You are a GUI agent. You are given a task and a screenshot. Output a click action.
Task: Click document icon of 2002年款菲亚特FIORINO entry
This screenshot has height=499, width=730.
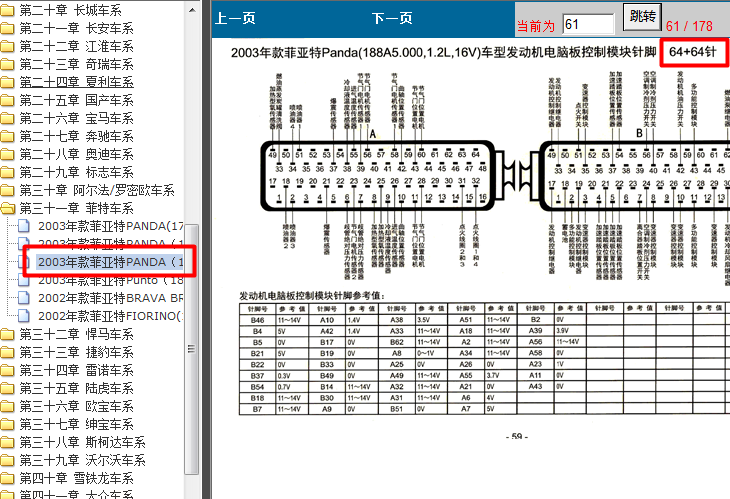point(24,316)
